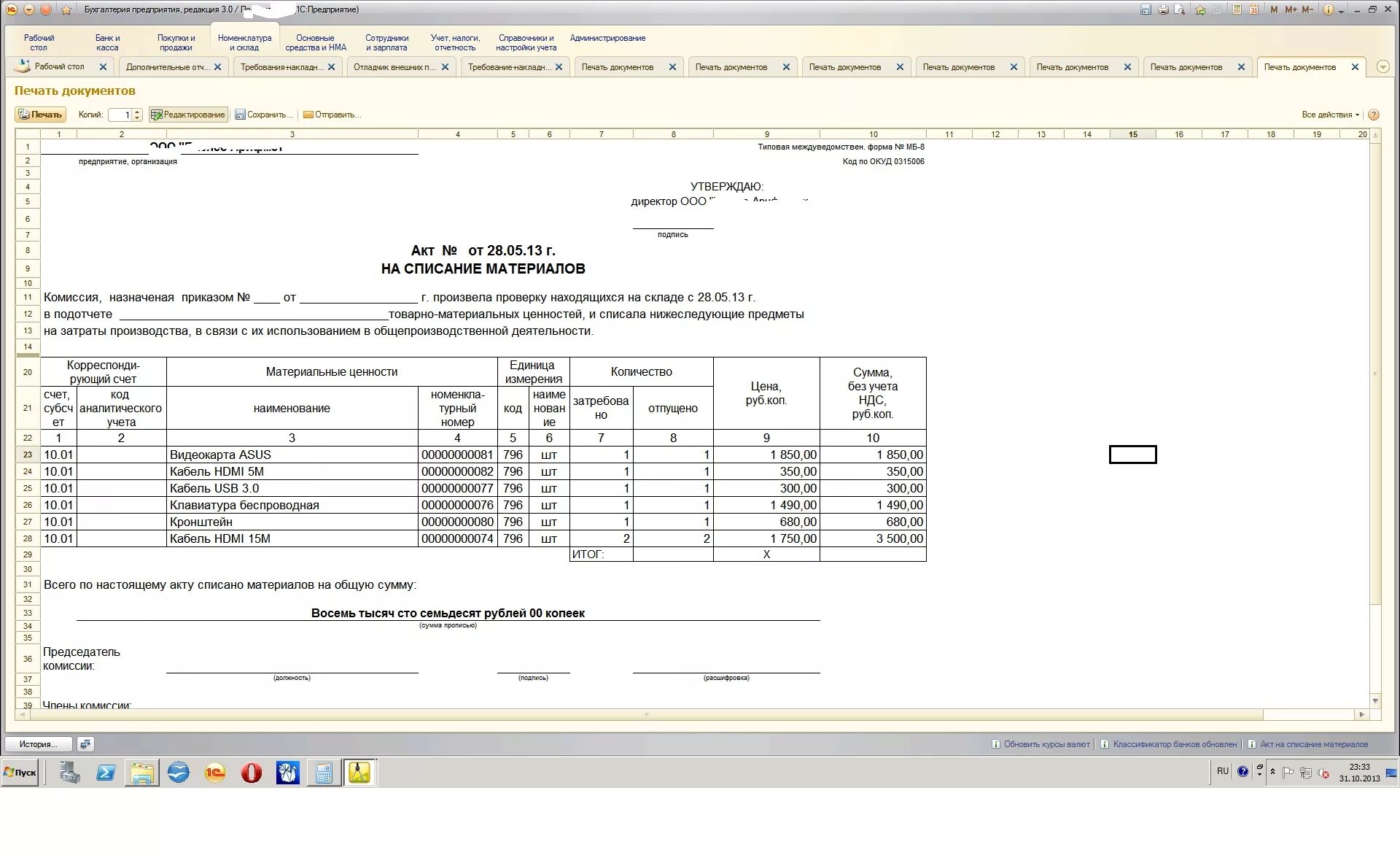Open Банк и касса section
This screenshot has height=858, width=1400.
point(107,42)
